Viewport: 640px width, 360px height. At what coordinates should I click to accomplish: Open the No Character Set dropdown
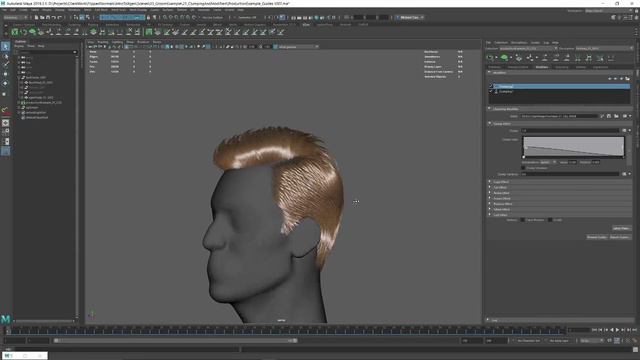pyautogui.click(x=529, y=340)
